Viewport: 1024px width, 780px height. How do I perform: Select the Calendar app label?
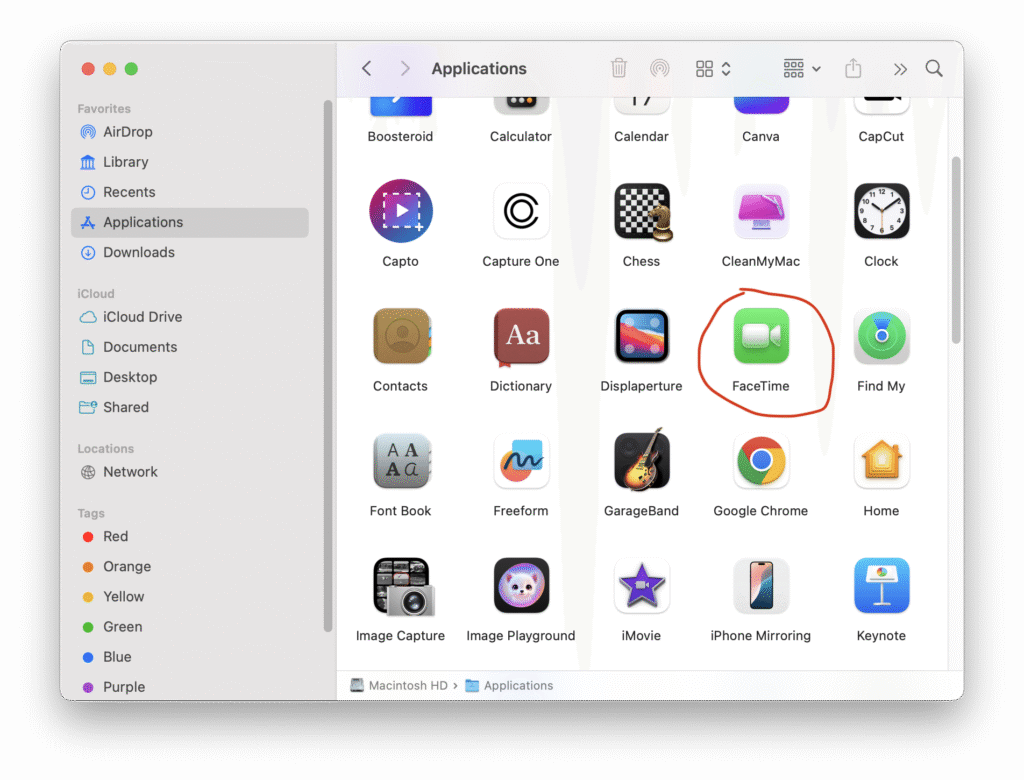641,137
